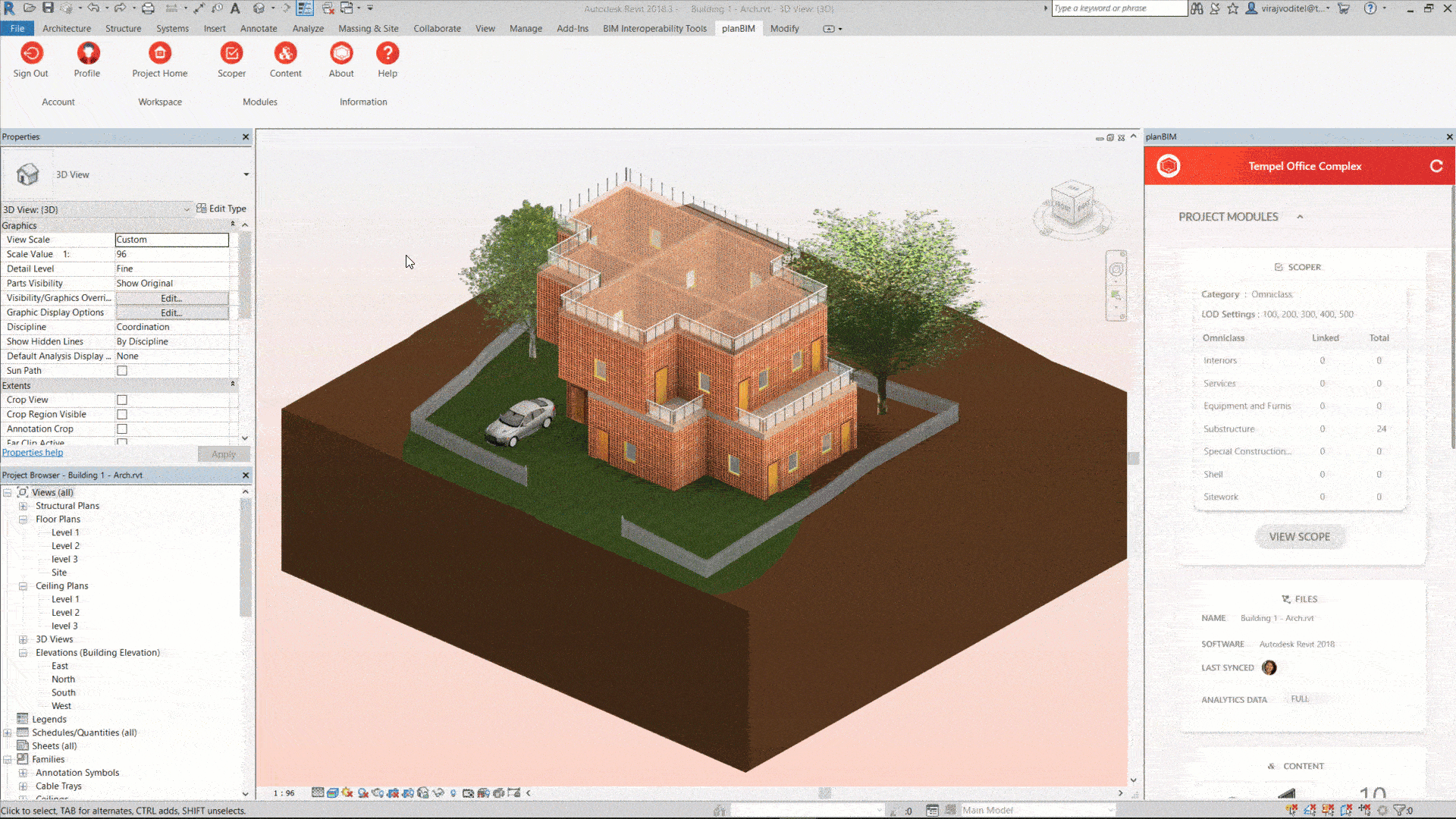Expand the Structural Plans tree node
The width and height of the screenshot is (1456, 819).
point(23,506)
